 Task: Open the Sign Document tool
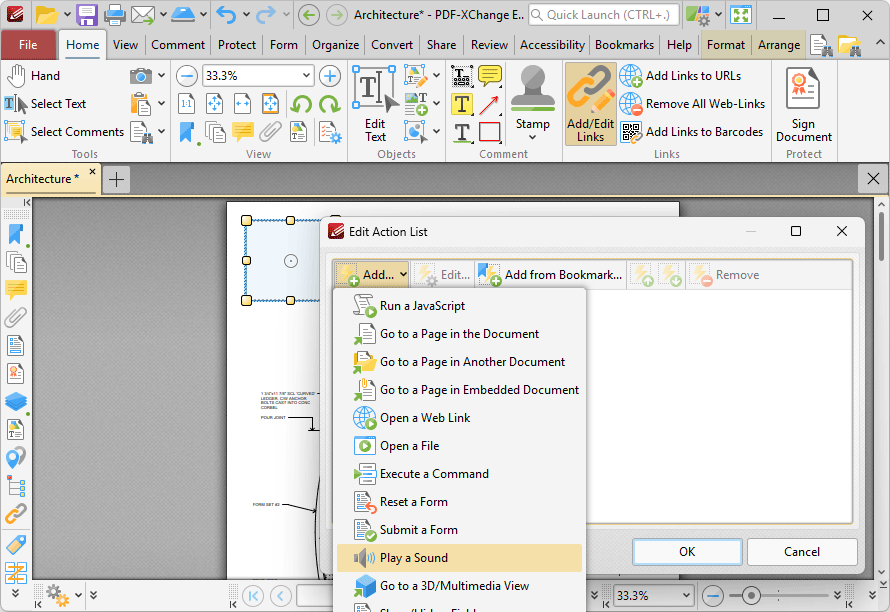coord(803,104)
